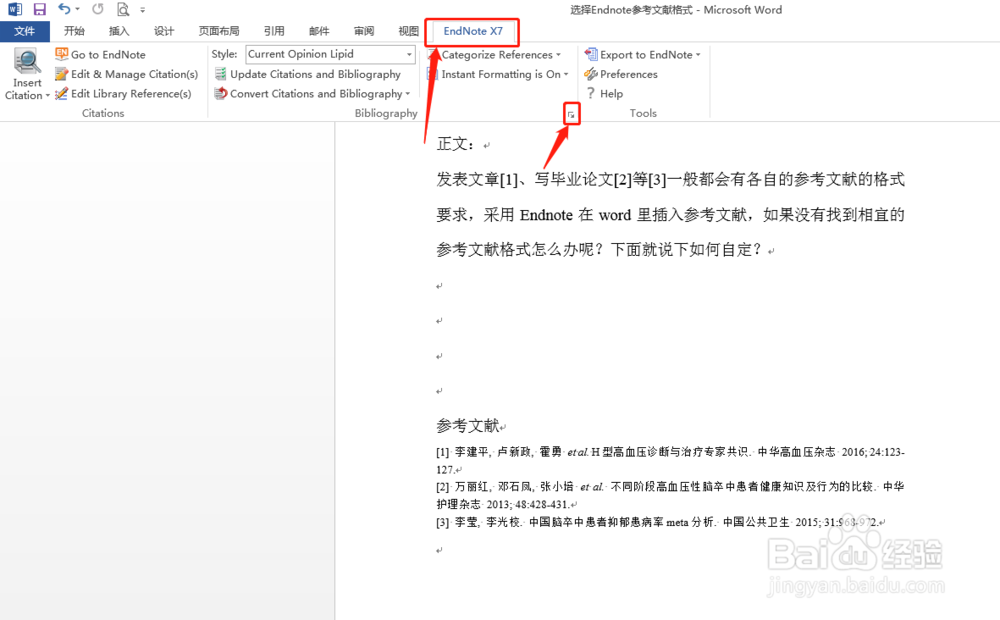The width and height of the screenshot is (1000, 620).
Task: Click the Edit & Manage Citation(s) icon
Action: tap(62, 74)
